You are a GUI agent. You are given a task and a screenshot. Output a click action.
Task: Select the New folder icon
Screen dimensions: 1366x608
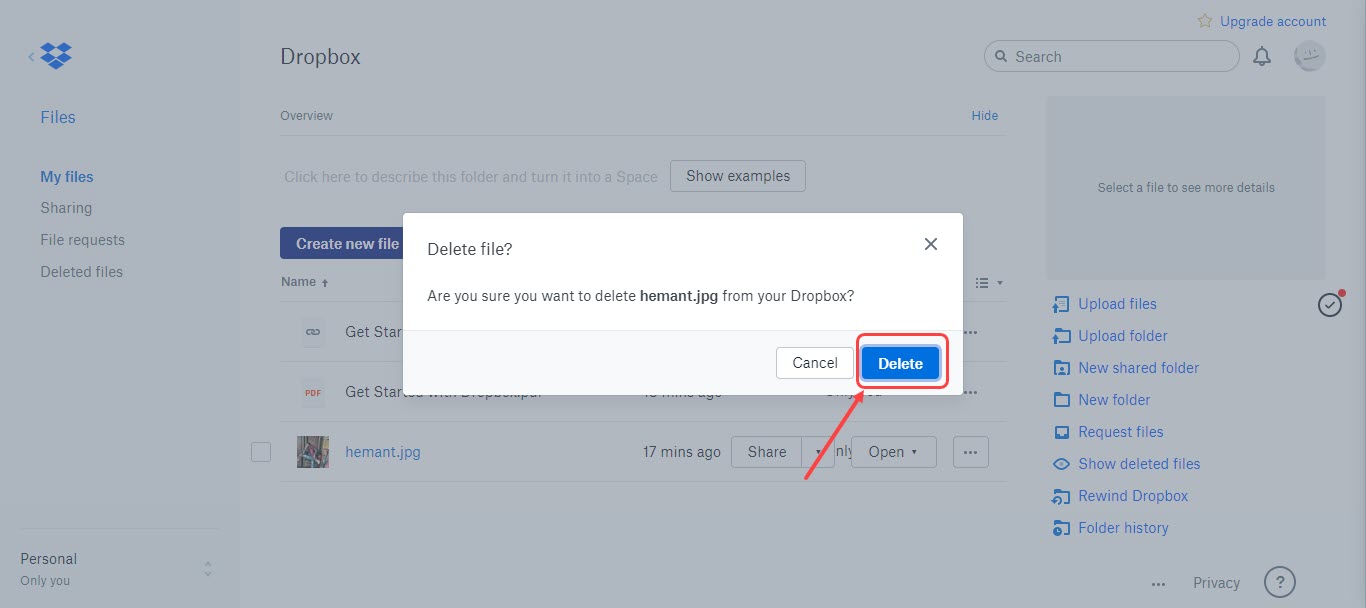[1060, 399]
